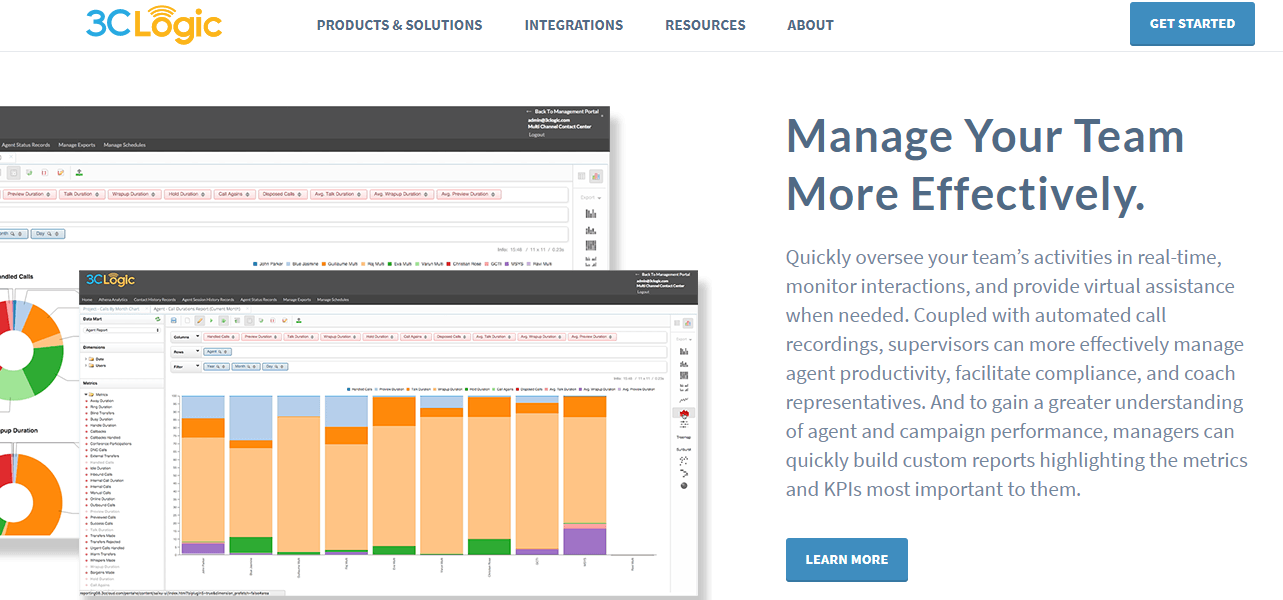The image size is (1283, 600).
Task: Click the 3CLogic logo in header
Action: (x=153, y=24)
